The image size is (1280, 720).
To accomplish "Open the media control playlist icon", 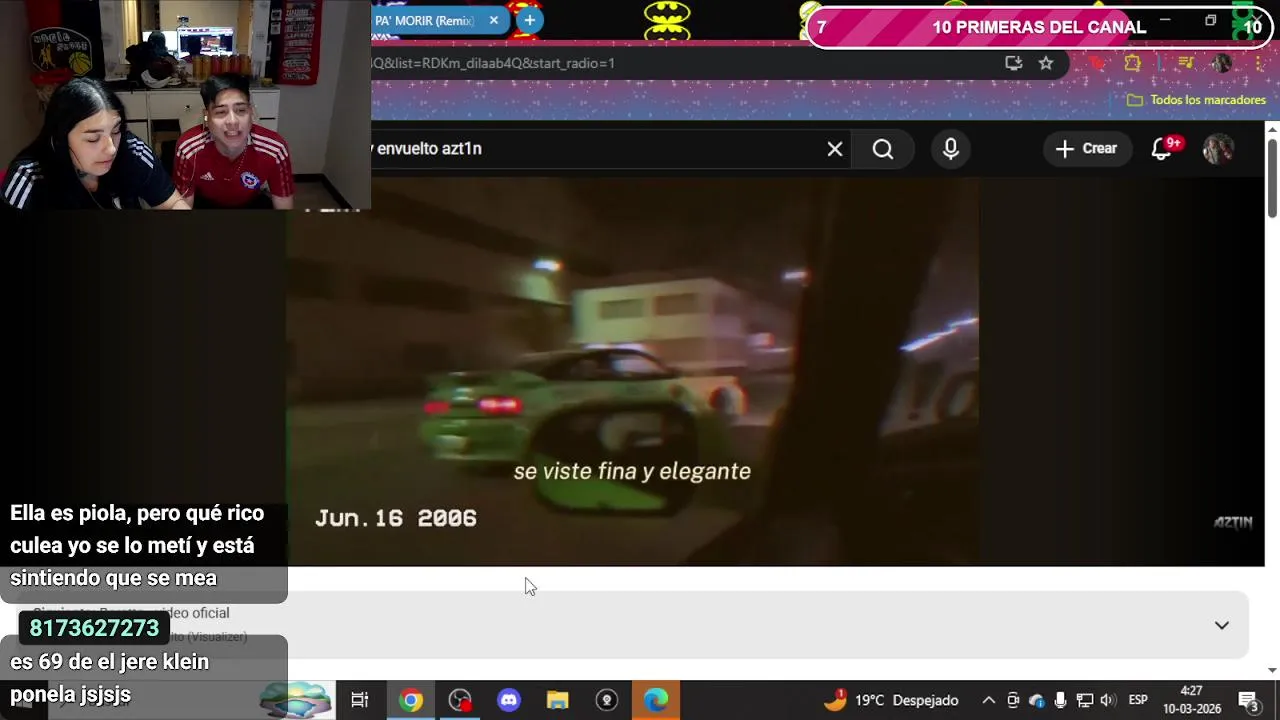I will click(x=1186, y=63).
